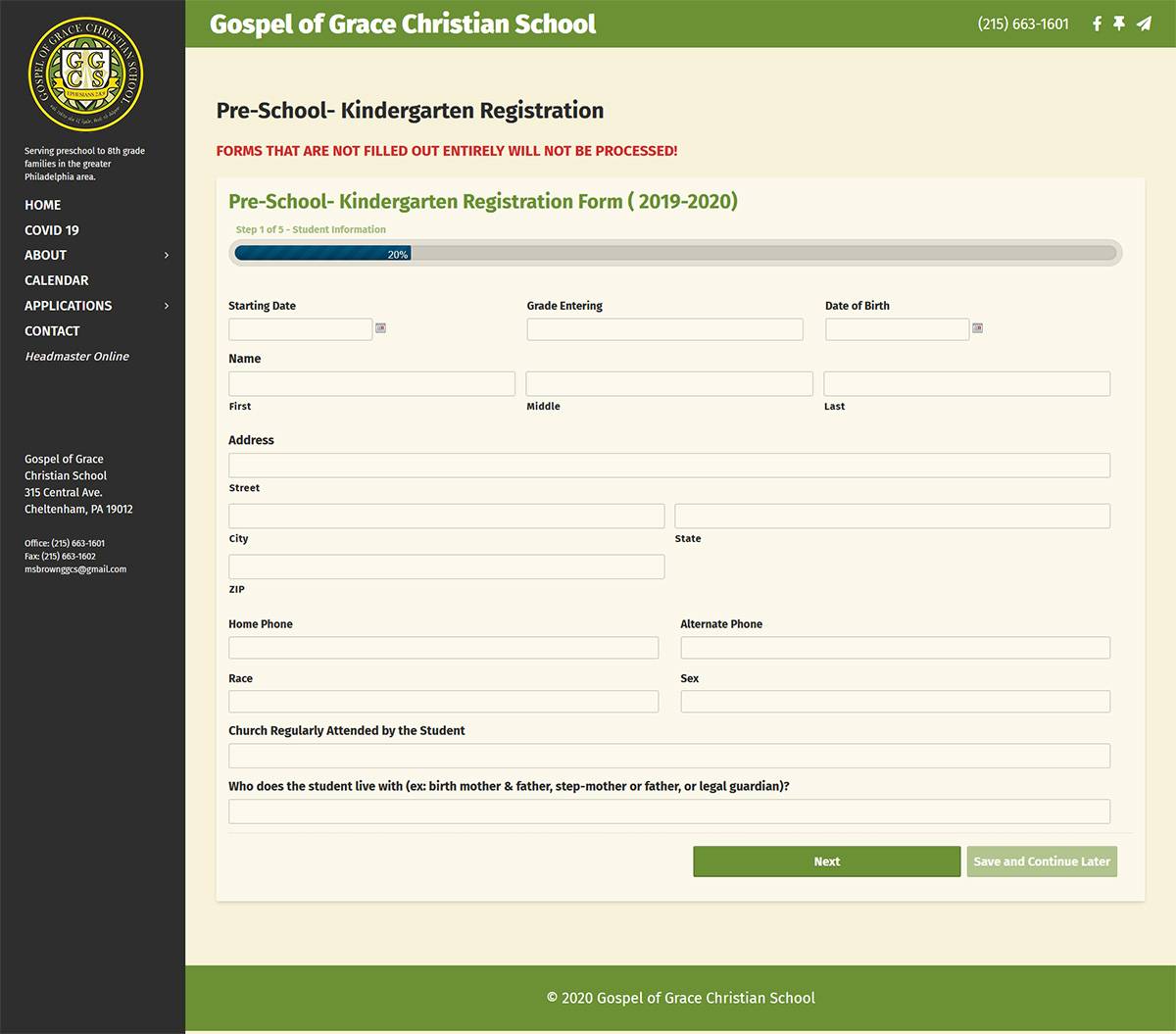Focus the Grade Entering field

(x=664, y=329)
